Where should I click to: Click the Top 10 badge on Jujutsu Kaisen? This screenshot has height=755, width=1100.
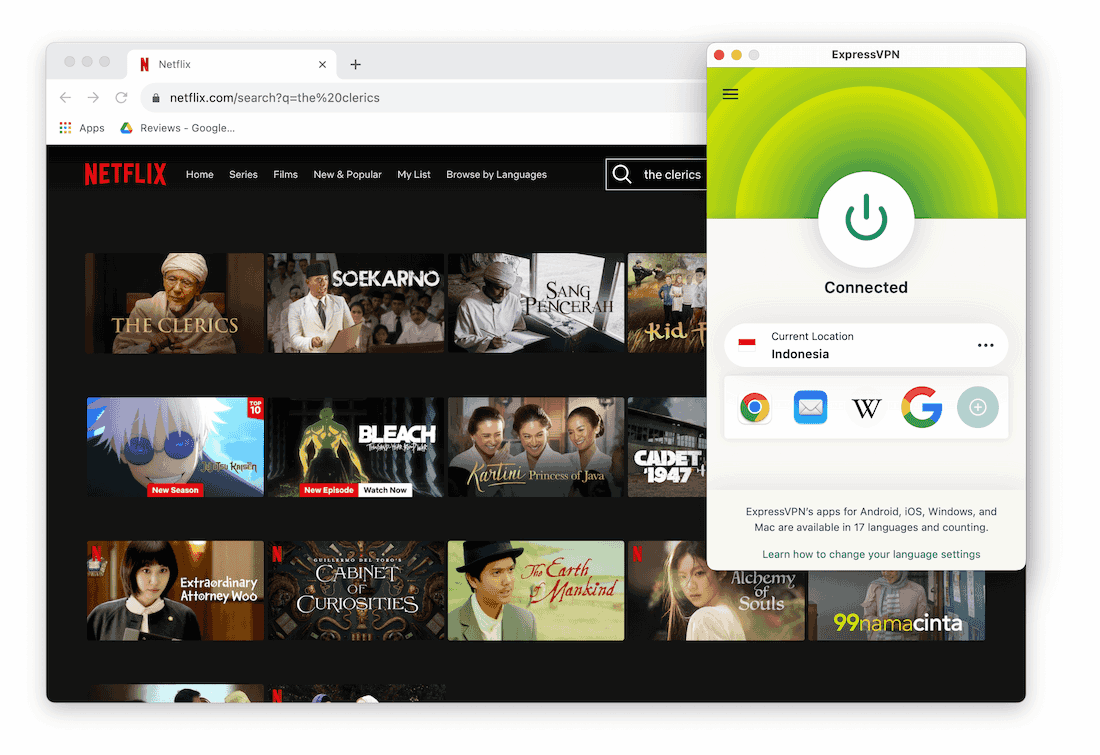[255, 408]
